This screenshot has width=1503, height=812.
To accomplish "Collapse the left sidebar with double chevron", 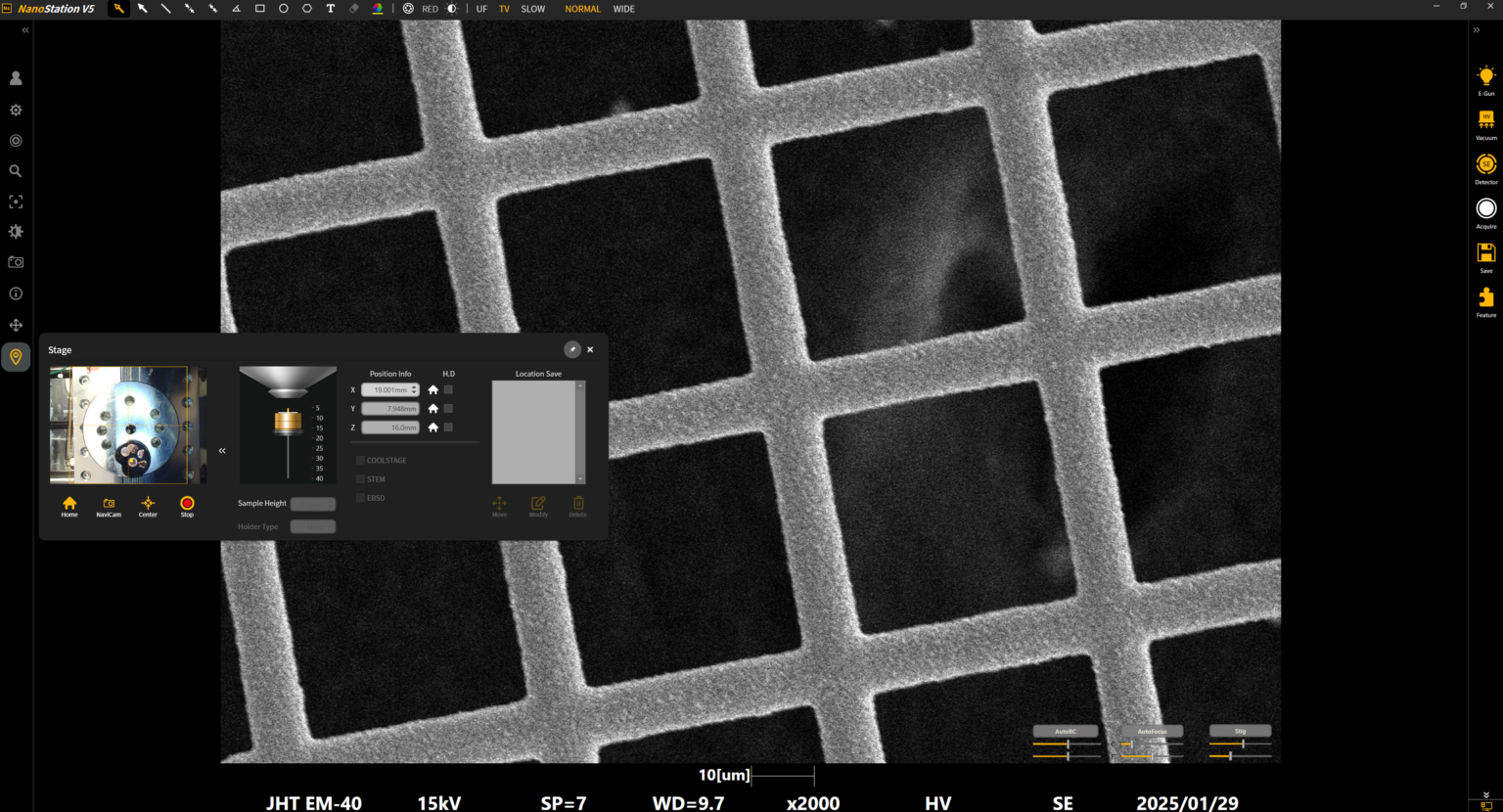I will coord(25,30).
